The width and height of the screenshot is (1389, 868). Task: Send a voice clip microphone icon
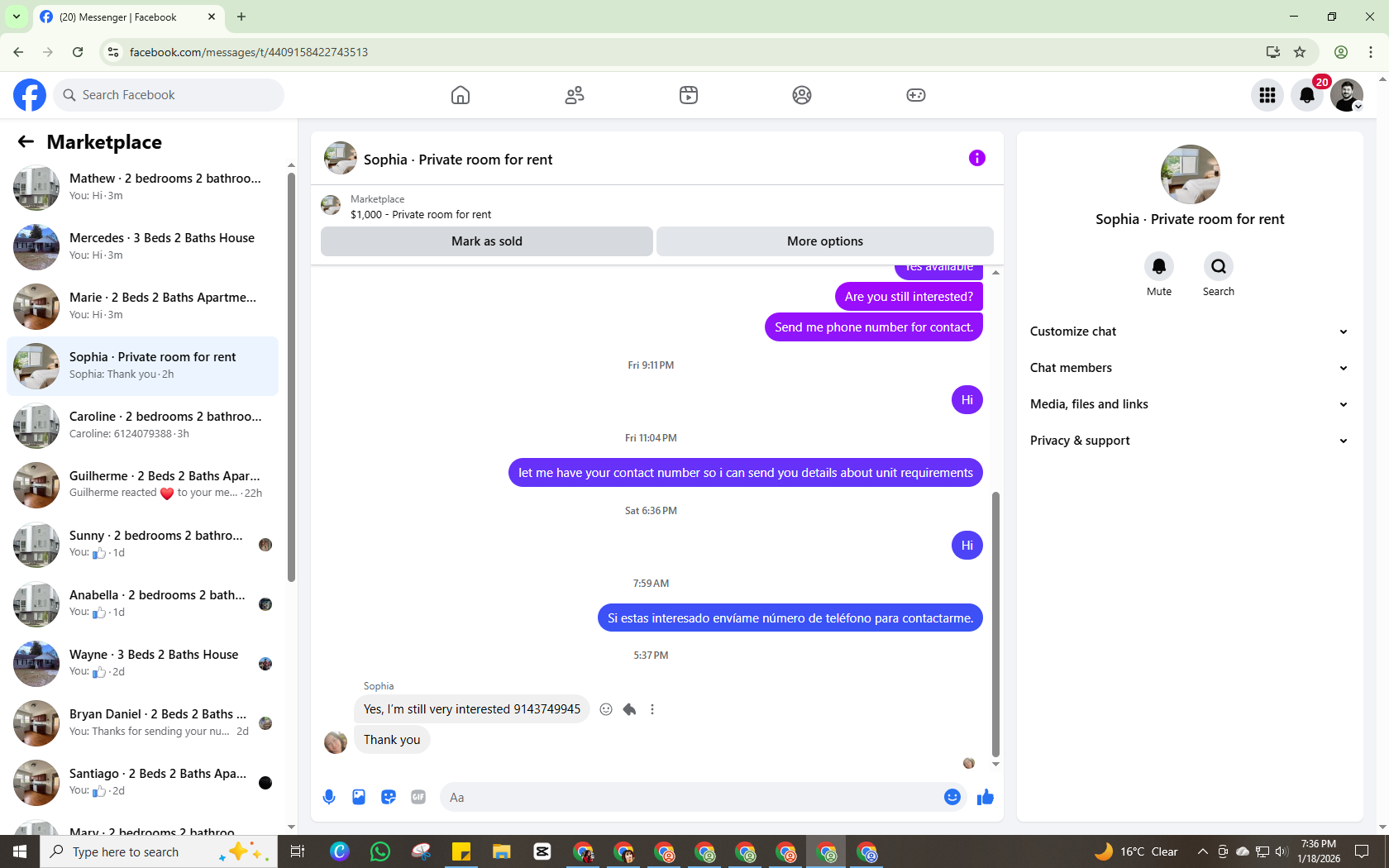point(329,797)
